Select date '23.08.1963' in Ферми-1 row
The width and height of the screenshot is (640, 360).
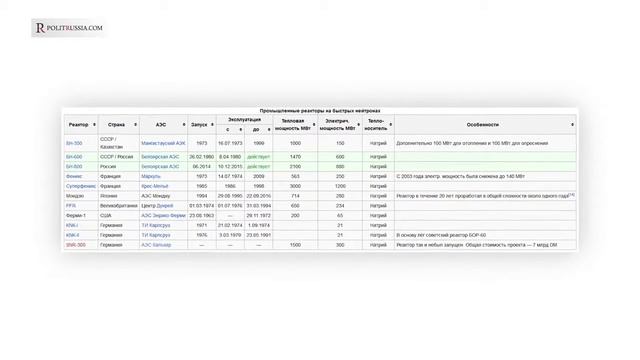coord(202,216)
